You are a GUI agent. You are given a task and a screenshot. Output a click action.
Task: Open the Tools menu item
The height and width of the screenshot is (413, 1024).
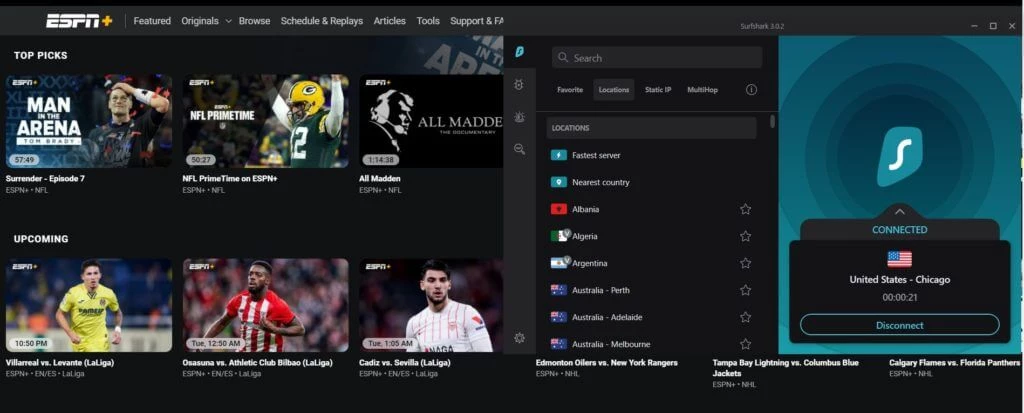428,21
